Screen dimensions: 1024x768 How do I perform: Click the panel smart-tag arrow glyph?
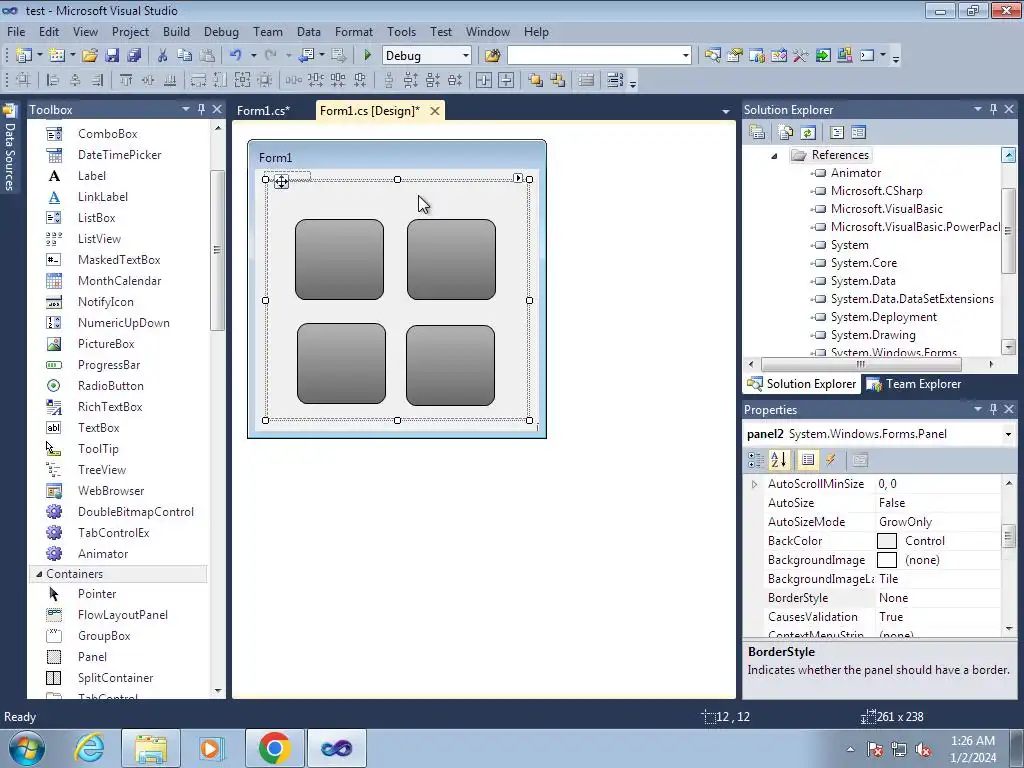point(518,178)
